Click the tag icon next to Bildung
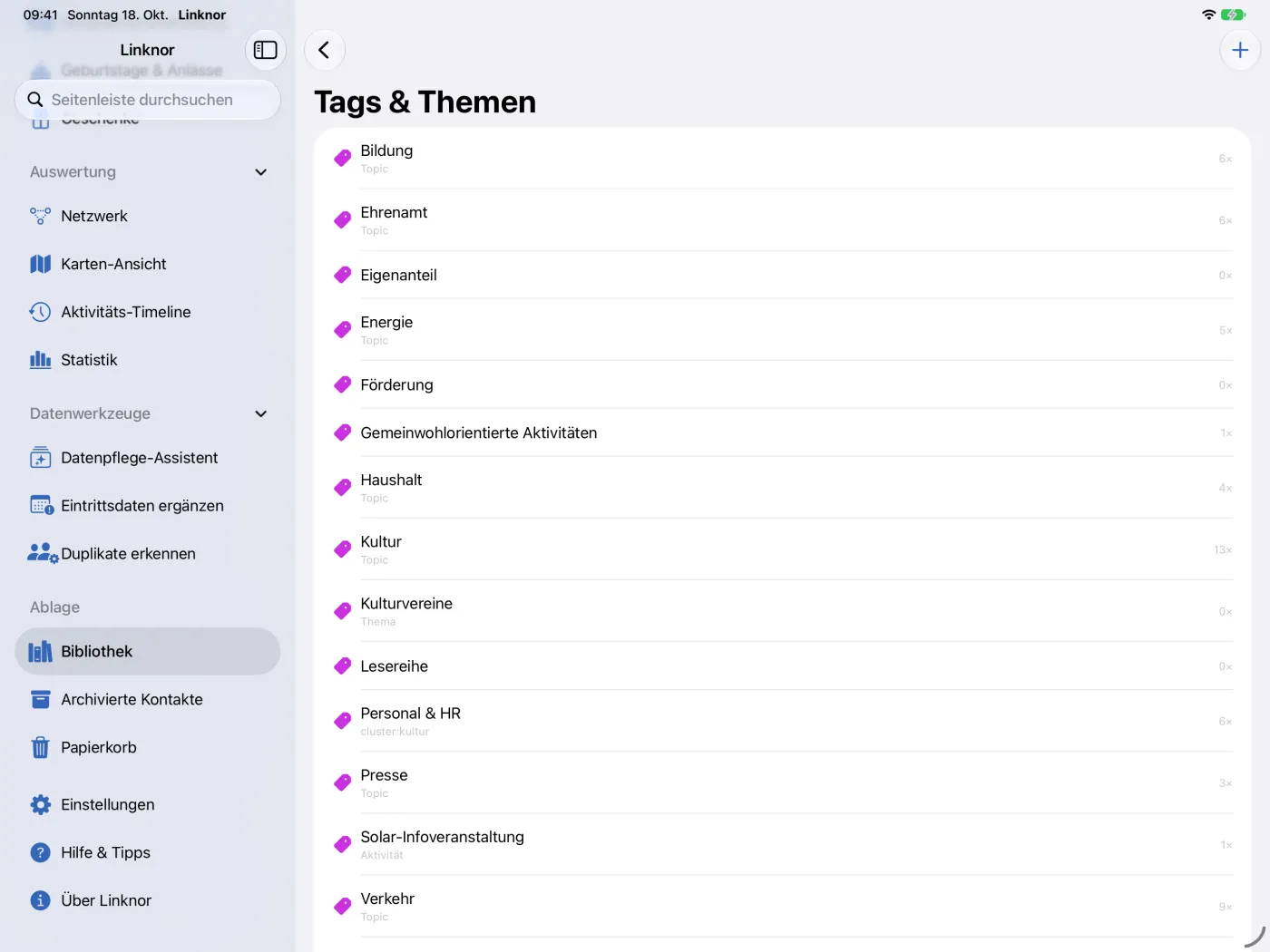The height and width of the screenshot is (952, 1270). click(342, 158)
